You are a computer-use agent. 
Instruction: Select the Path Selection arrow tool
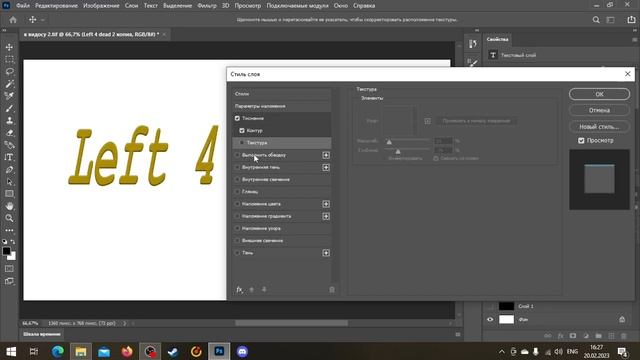9,182
